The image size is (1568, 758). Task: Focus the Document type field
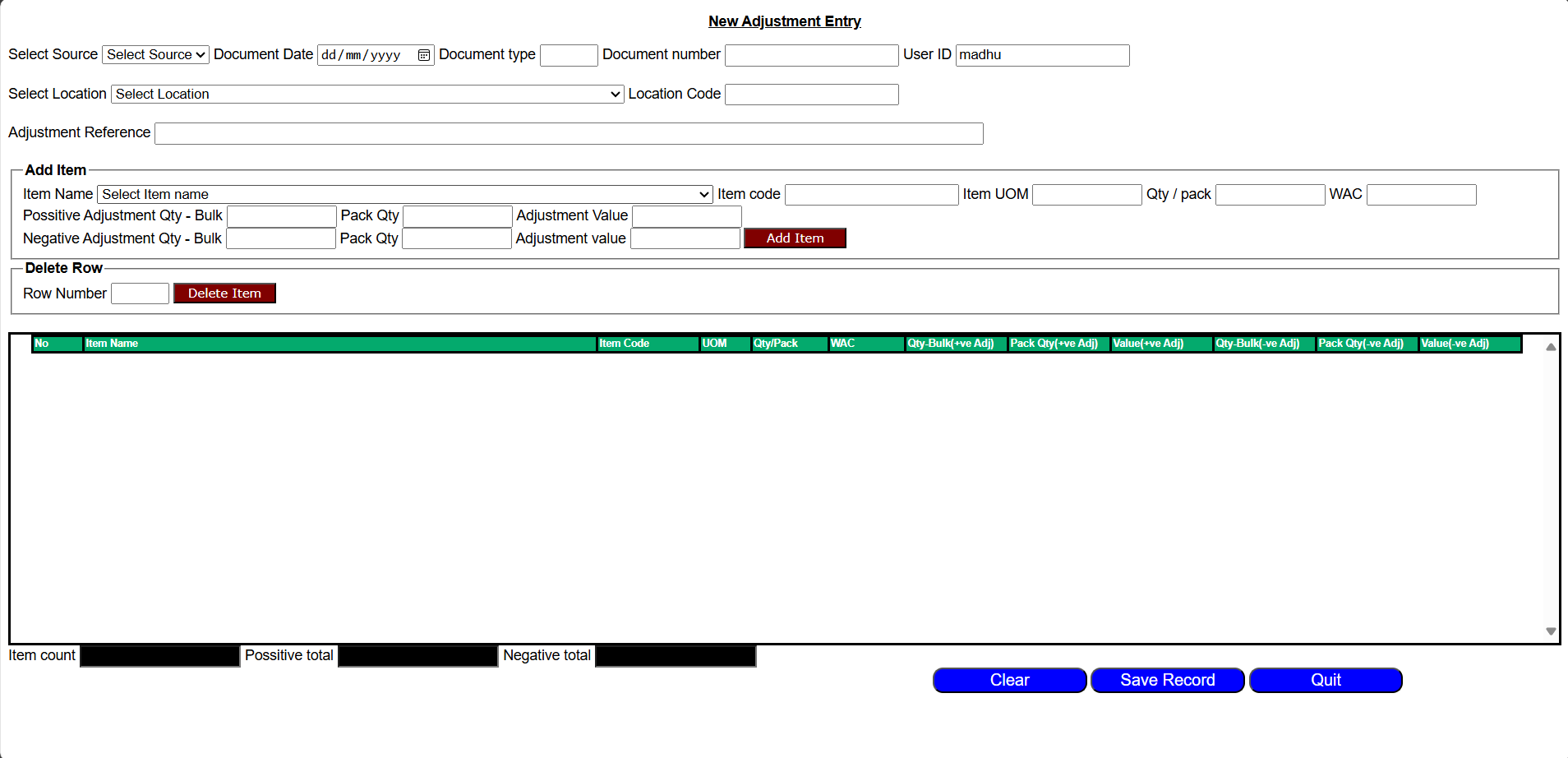(x=569, y=56)
